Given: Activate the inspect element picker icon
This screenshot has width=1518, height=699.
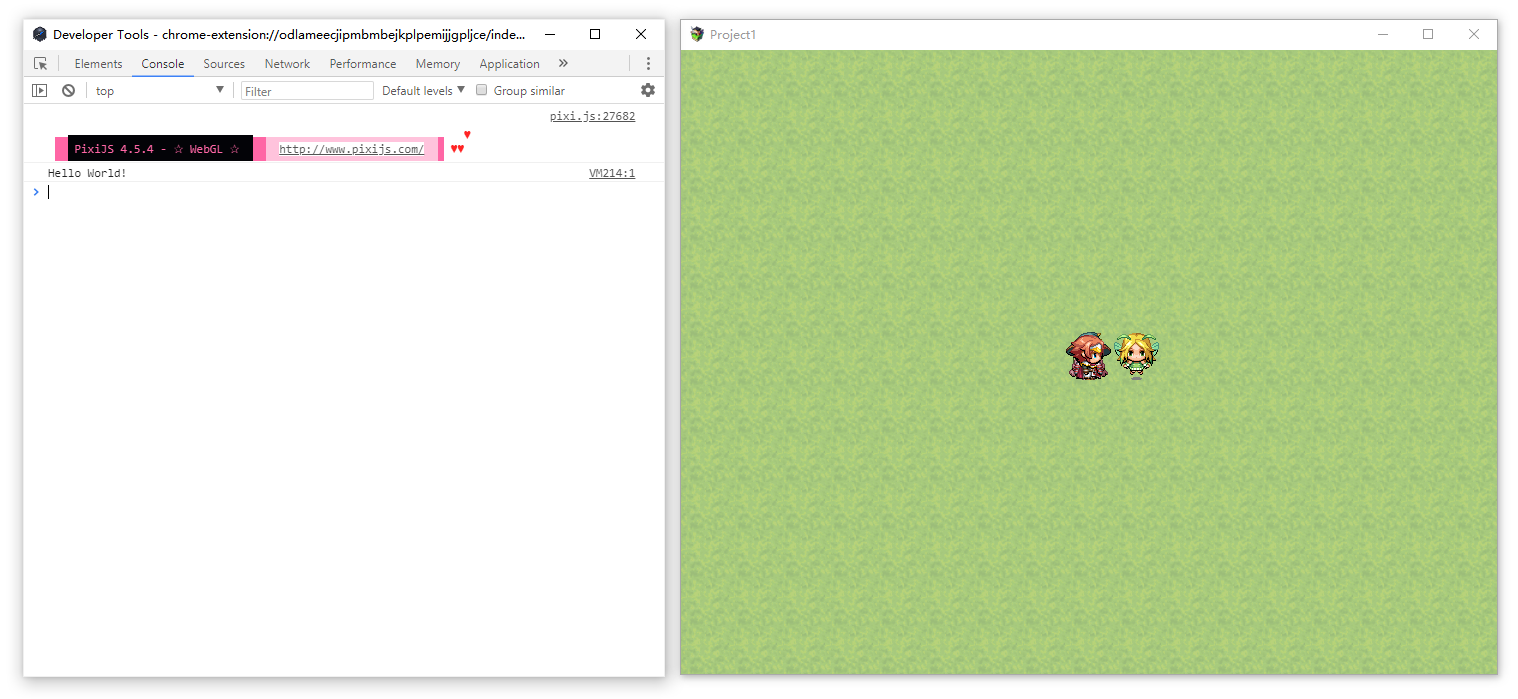Looking at the screenshot, I should pos(40,63).
